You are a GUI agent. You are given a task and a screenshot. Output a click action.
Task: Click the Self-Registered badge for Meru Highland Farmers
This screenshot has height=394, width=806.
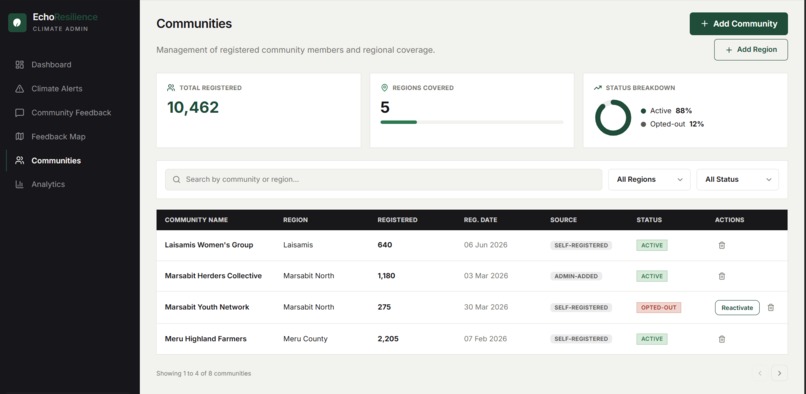point(581,339)
